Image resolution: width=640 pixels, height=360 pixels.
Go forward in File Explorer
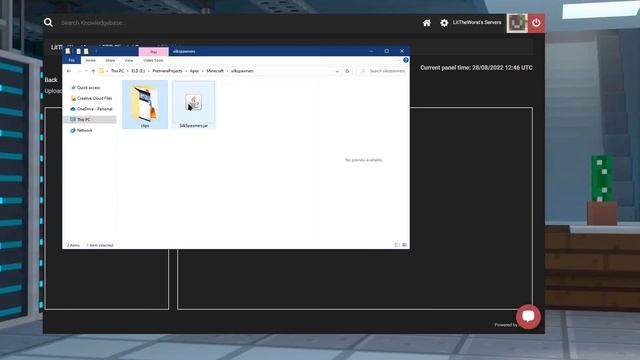pos(79,71)
